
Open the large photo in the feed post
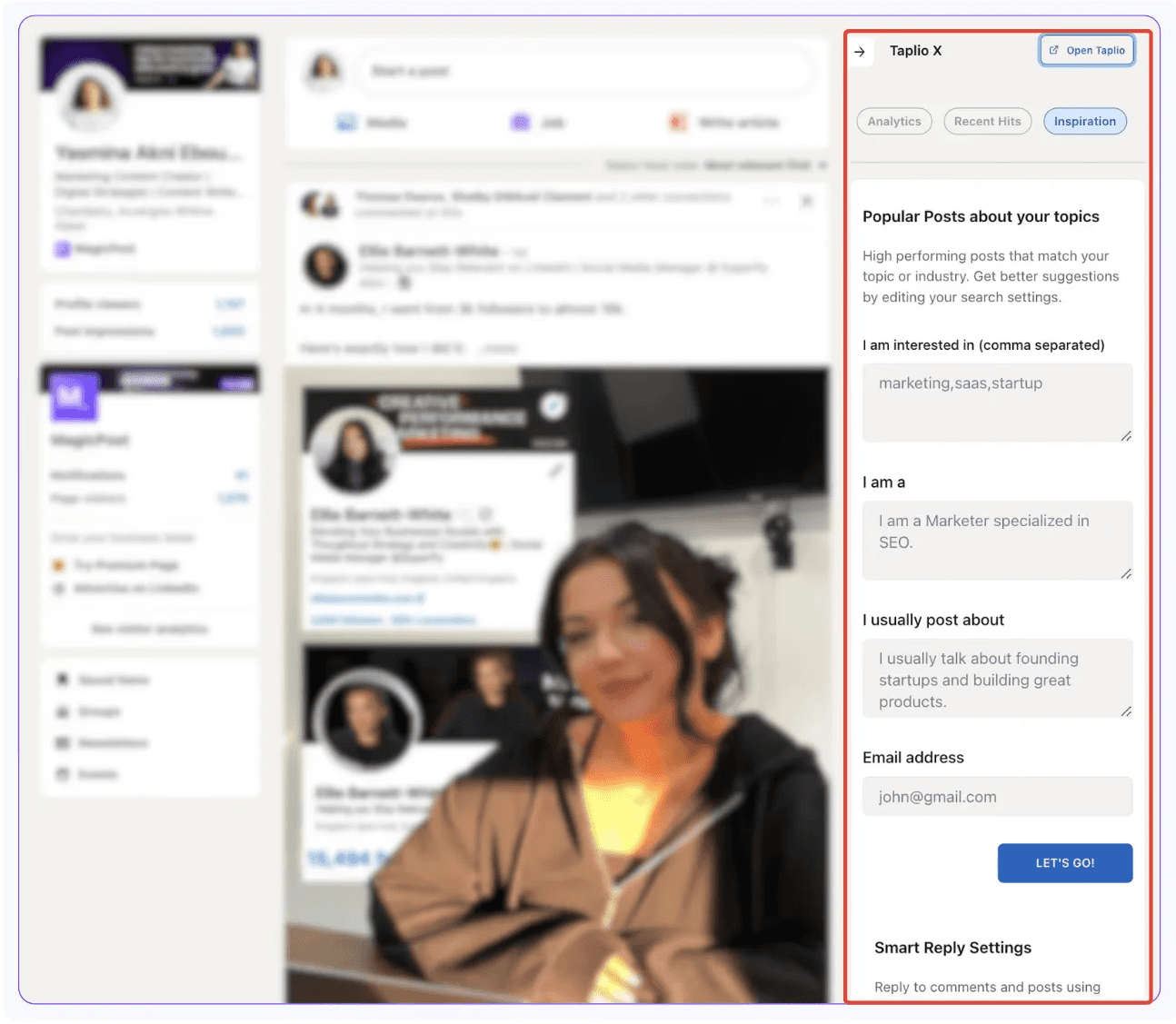coord(557,685)
